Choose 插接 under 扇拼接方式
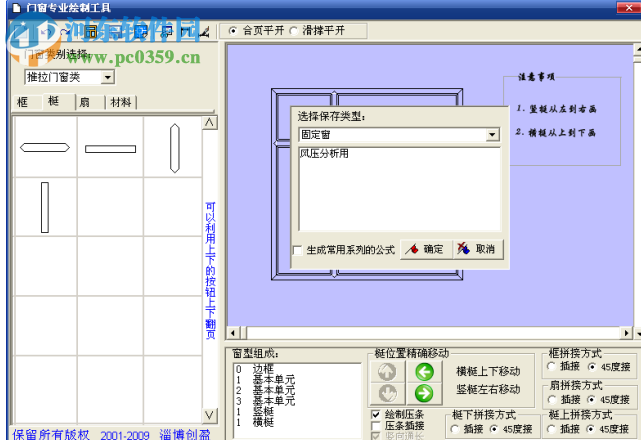 click(552, 399)
